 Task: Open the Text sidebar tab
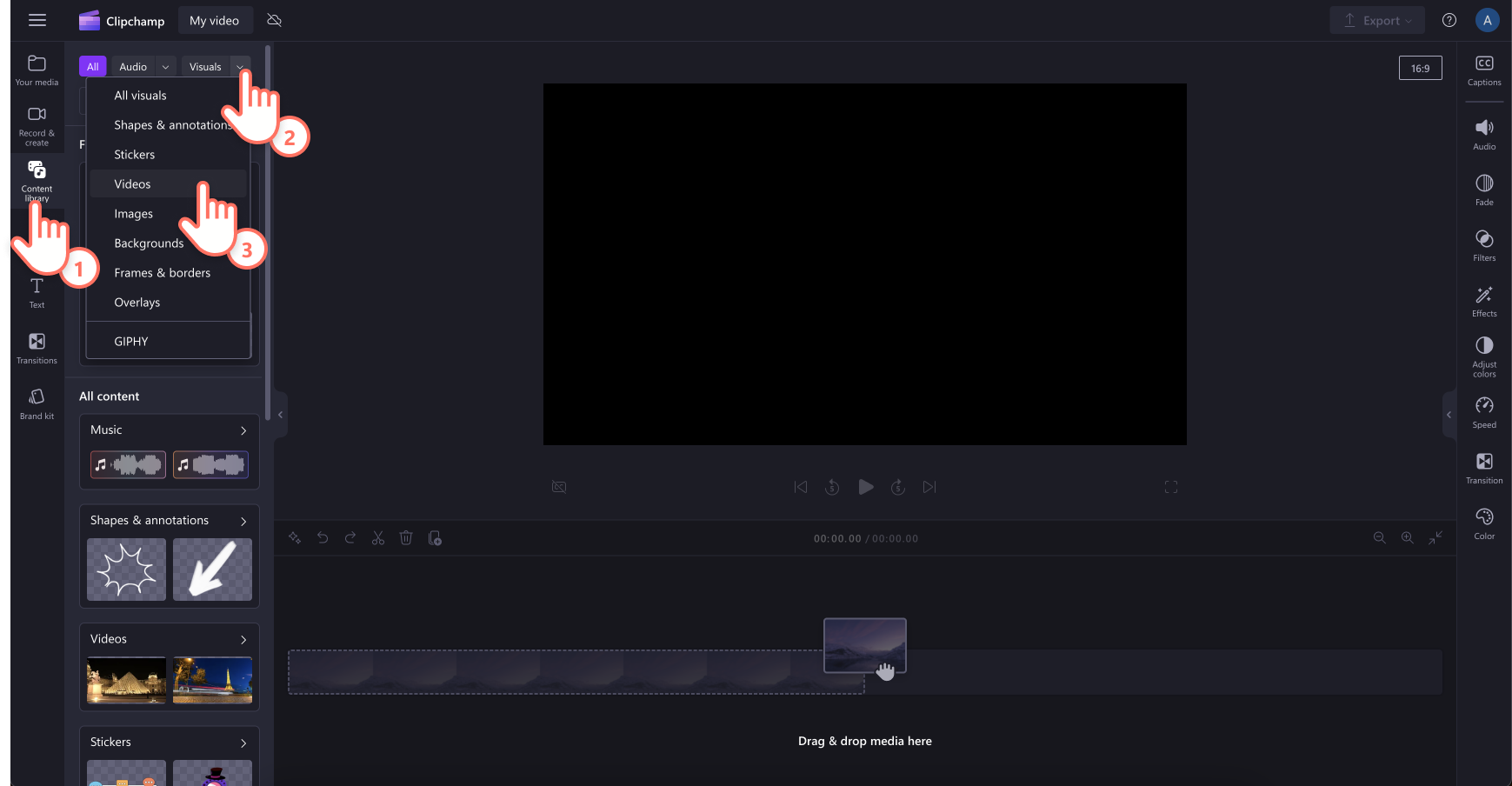(x=37, y=293)
